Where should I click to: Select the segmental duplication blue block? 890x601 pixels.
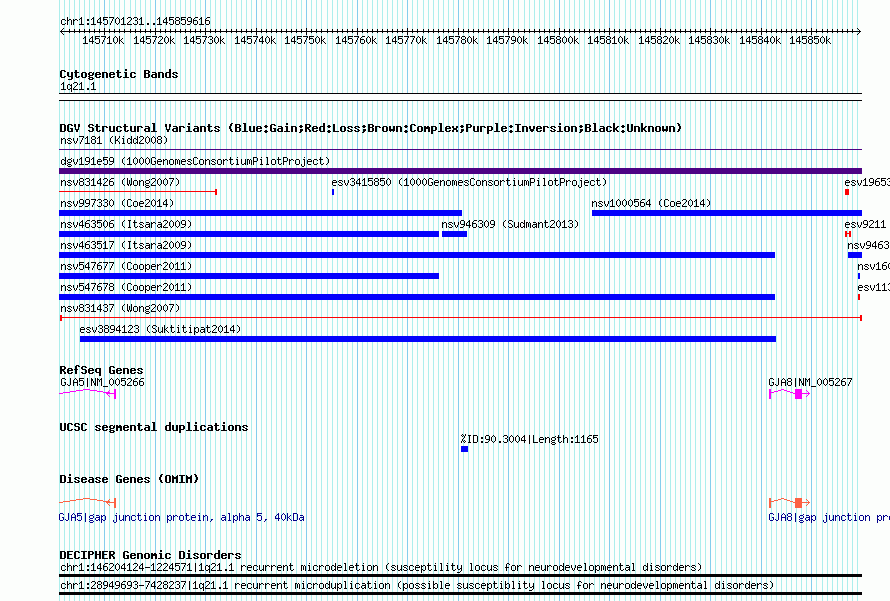(x=464, y=449)
